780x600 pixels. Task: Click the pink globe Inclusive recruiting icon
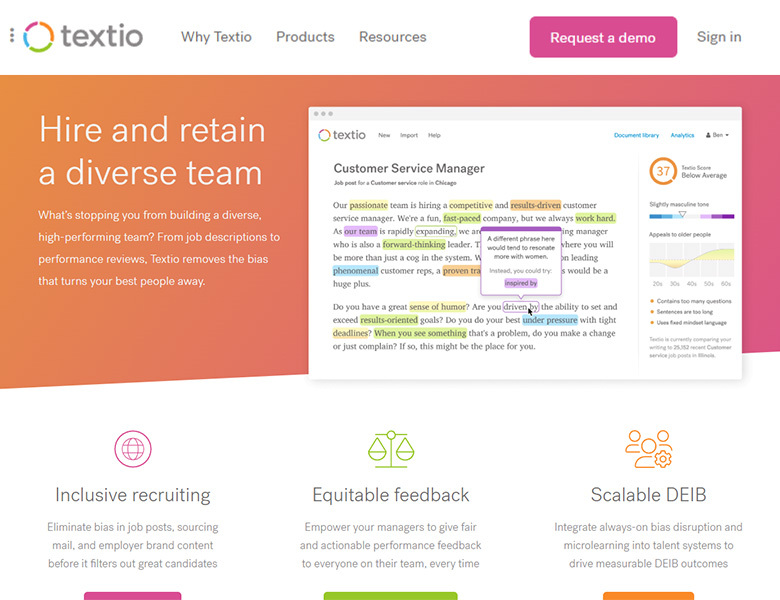click(133, 449)
